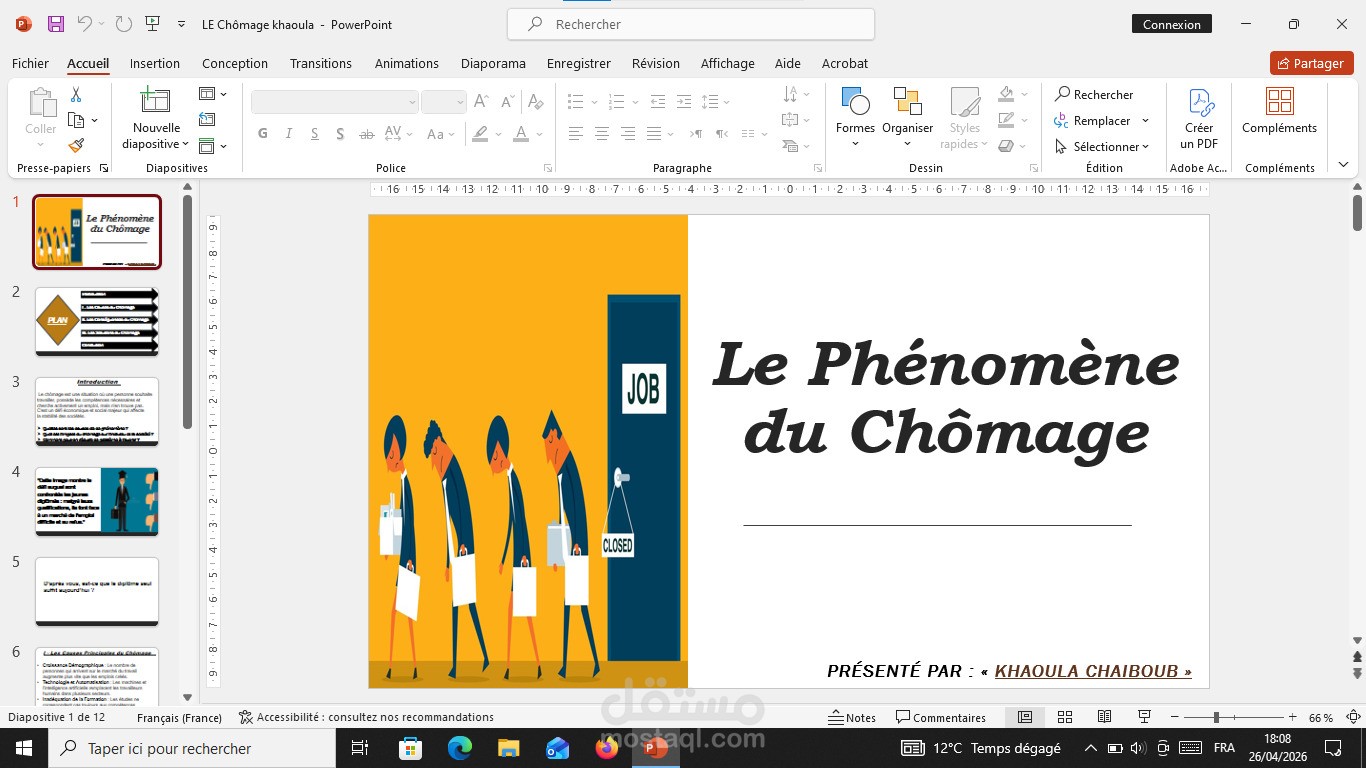Increase font size with the large A icon
Screen dimensions: 1366x768
(x=481, y=102)
